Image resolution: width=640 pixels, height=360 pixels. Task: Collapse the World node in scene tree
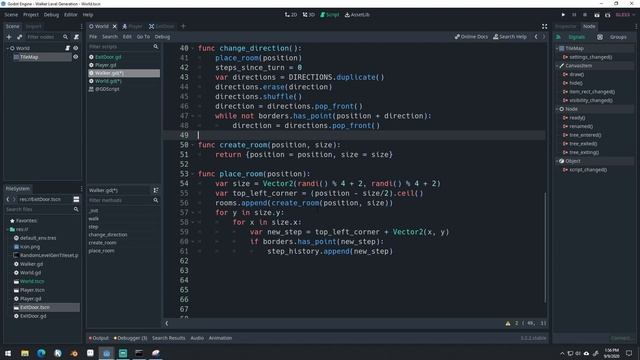(x=7, y=48)
